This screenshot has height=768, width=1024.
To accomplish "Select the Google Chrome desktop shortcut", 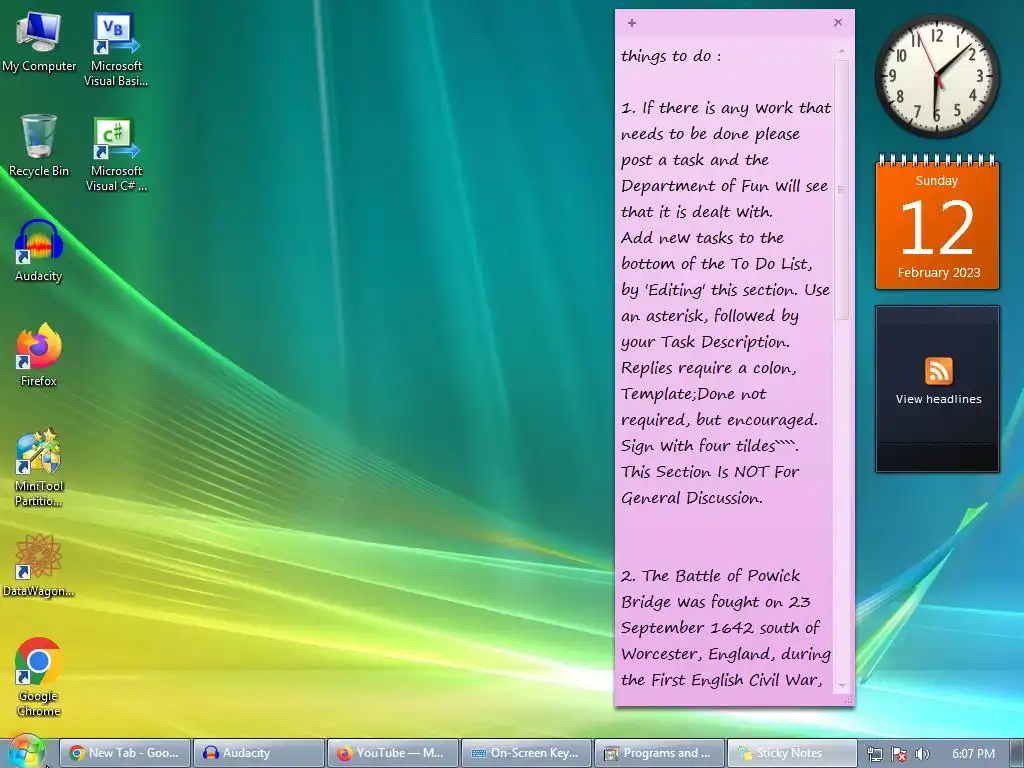I will click(39, 677).
